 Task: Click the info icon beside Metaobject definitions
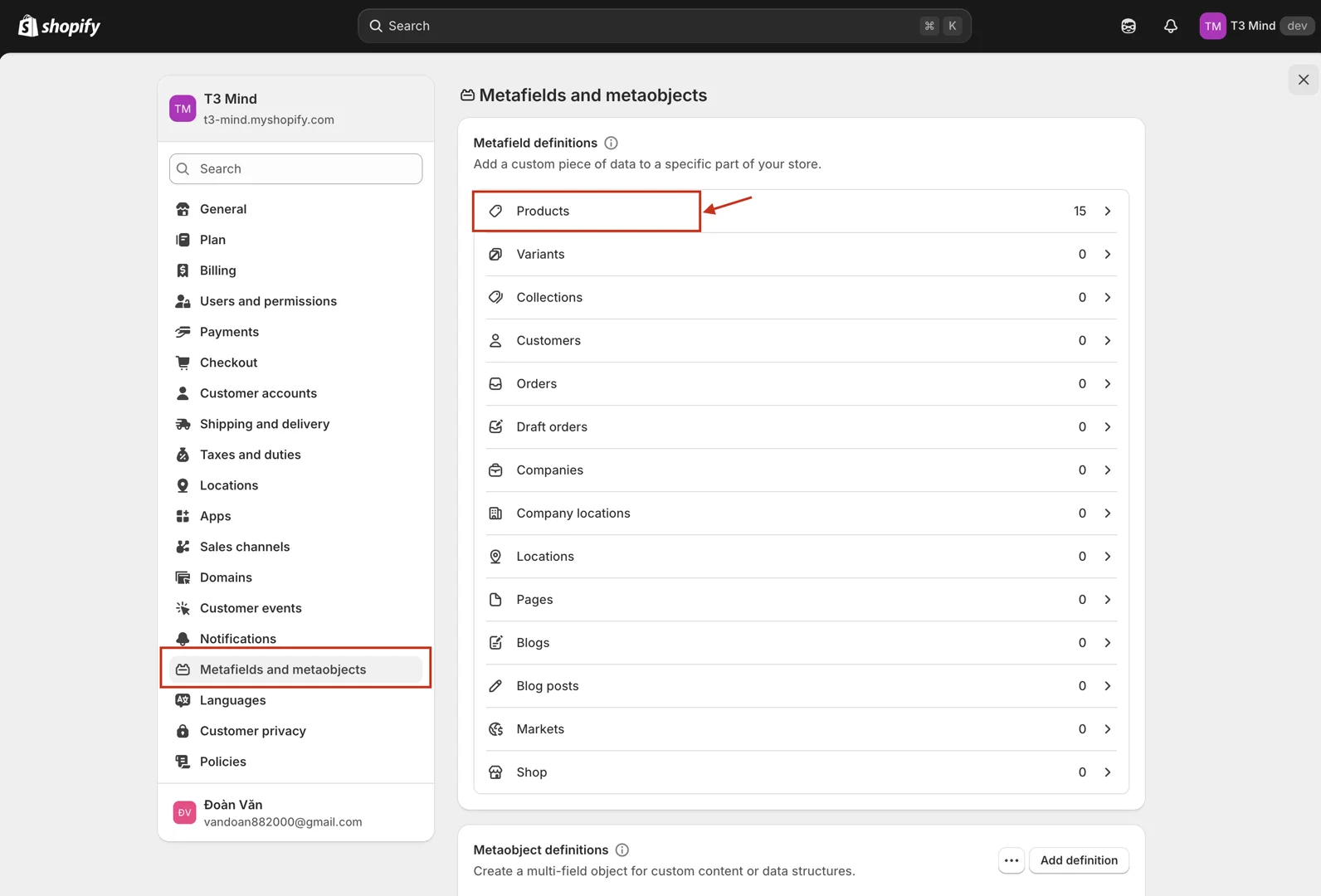pyautogui.click(x=622, y=850)
